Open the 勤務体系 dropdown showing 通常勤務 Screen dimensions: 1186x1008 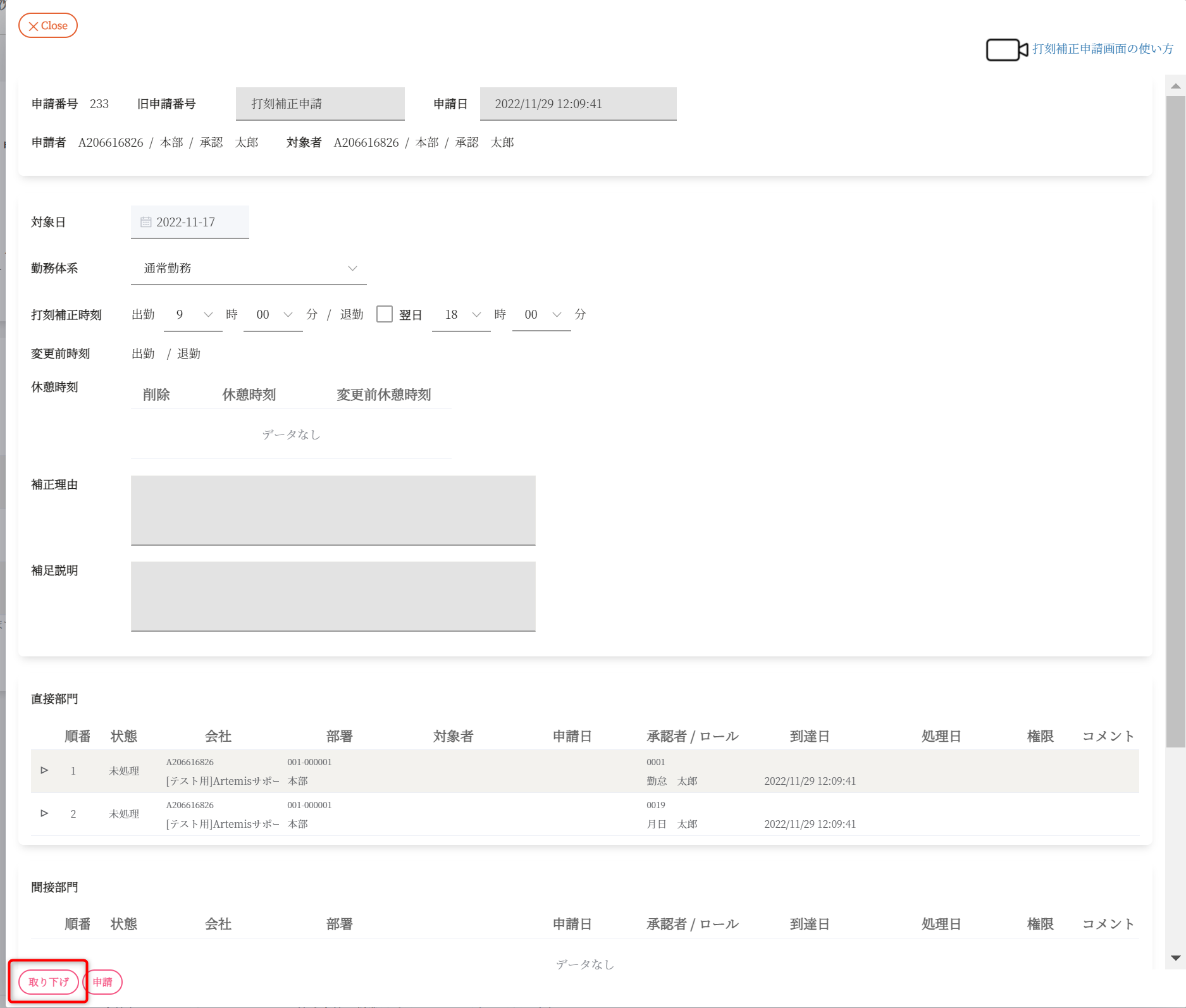coord(249,268)
